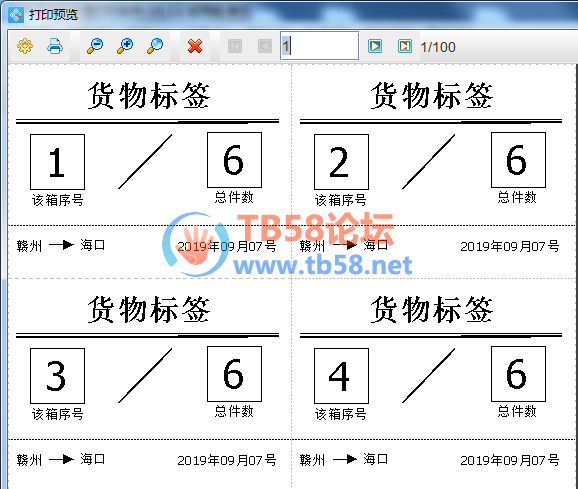The height and width of the screenshot is (489, 578).
Task: Click the 货物标签 heading of first label
Action: [x=149, y=95]
